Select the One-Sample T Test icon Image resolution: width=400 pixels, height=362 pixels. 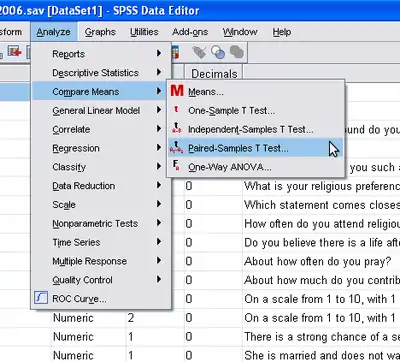click(176, 109)
